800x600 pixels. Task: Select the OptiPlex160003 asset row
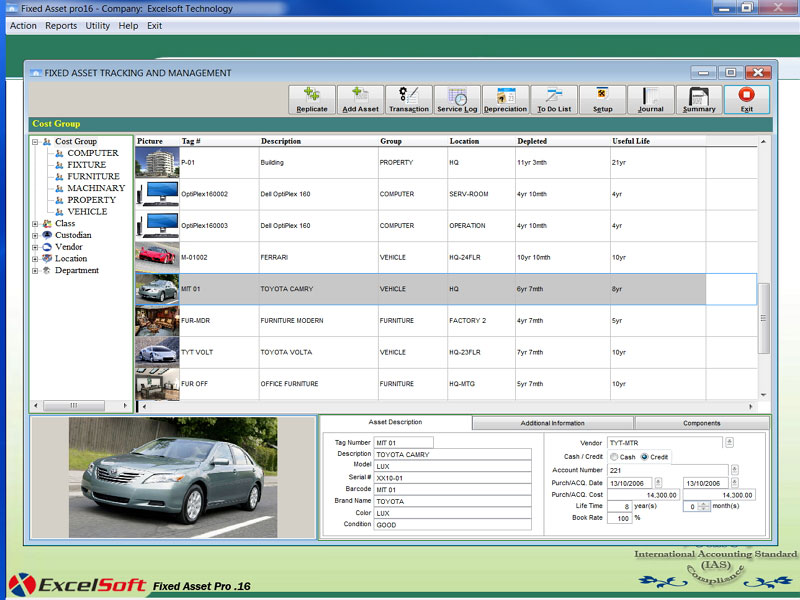[x=446, y=226]
